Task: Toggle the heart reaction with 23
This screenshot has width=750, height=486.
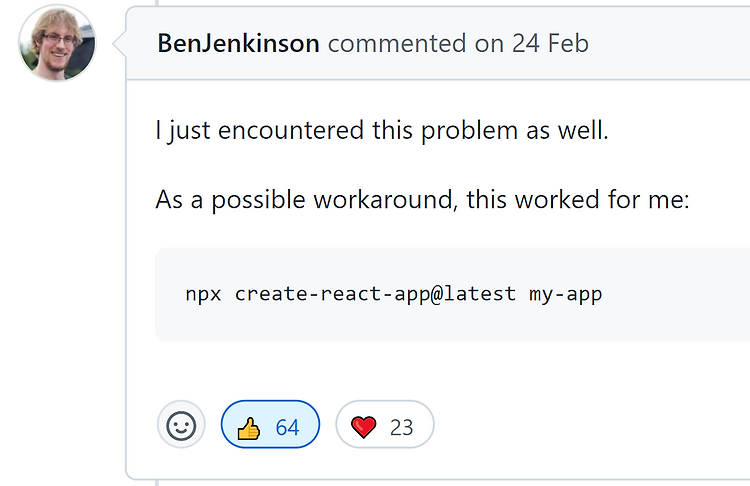Action: (x=385, y=424)
